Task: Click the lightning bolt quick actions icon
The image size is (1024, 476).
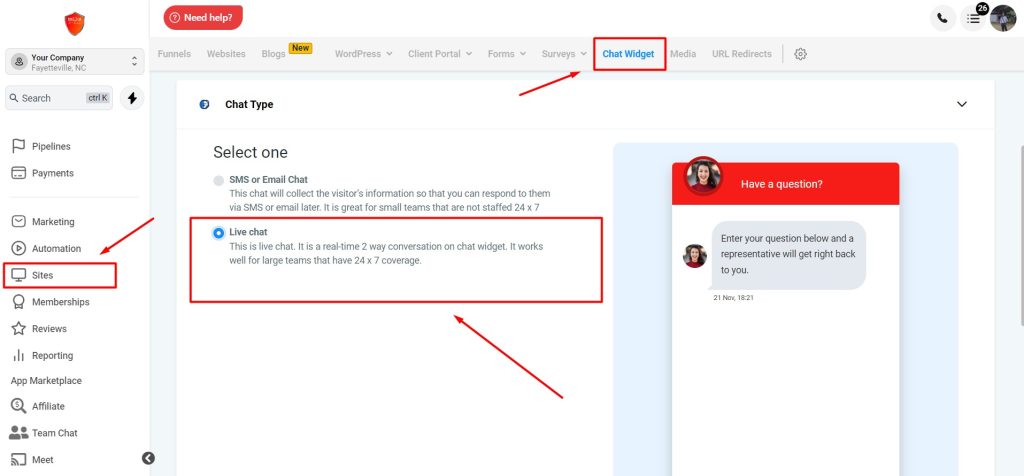Action: (132, 98)
